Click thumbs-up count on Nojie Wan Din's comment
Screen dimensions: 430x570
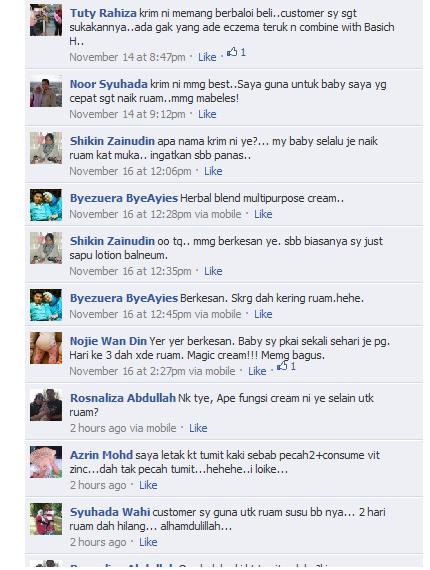pos(293,366)
